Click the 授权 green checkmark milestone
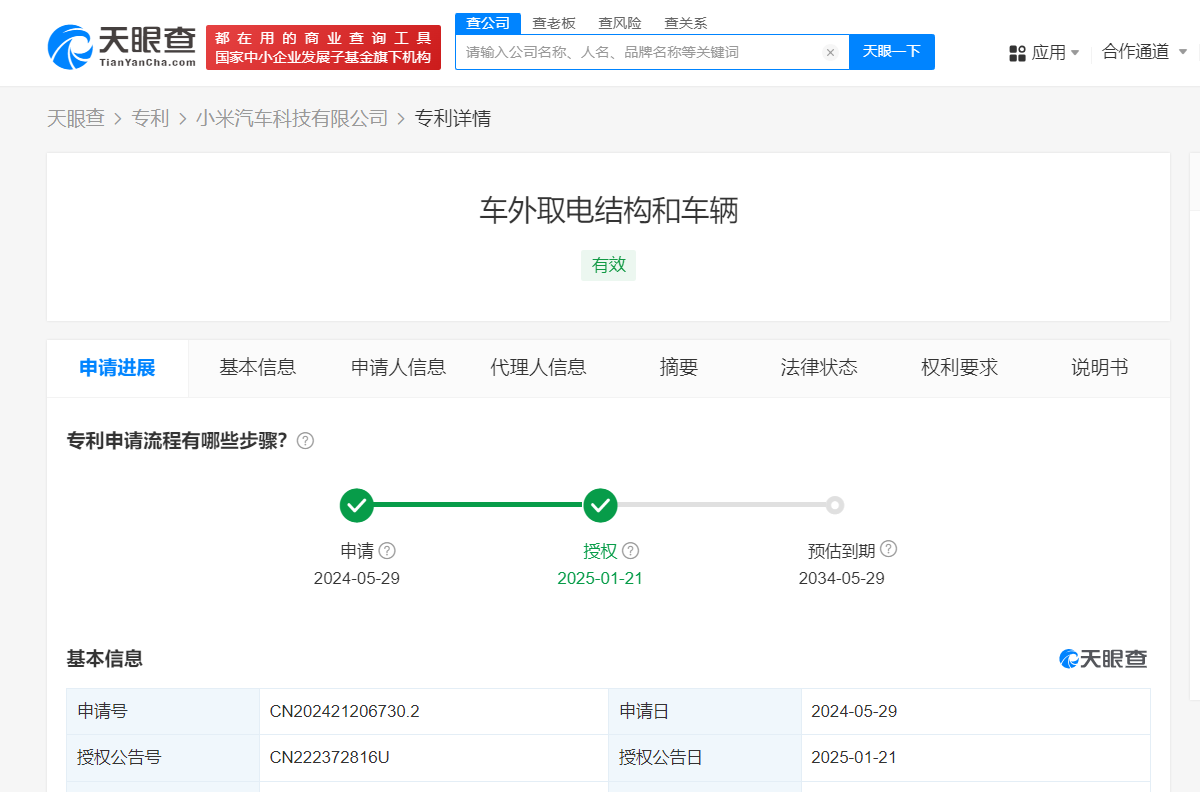Screen dimensions: 1200x792 [x=600, y=506]
